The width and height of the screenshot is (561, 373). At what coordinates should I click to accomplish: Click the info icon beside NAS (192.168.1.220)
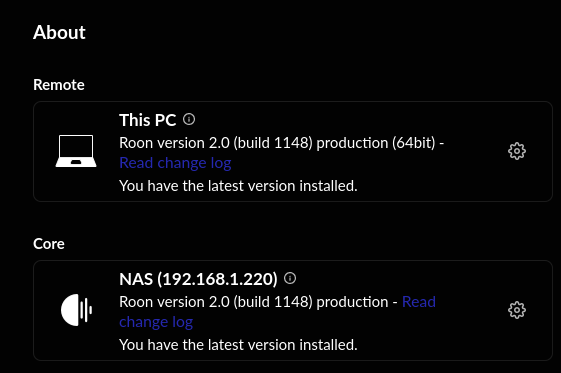pos(290,278)
